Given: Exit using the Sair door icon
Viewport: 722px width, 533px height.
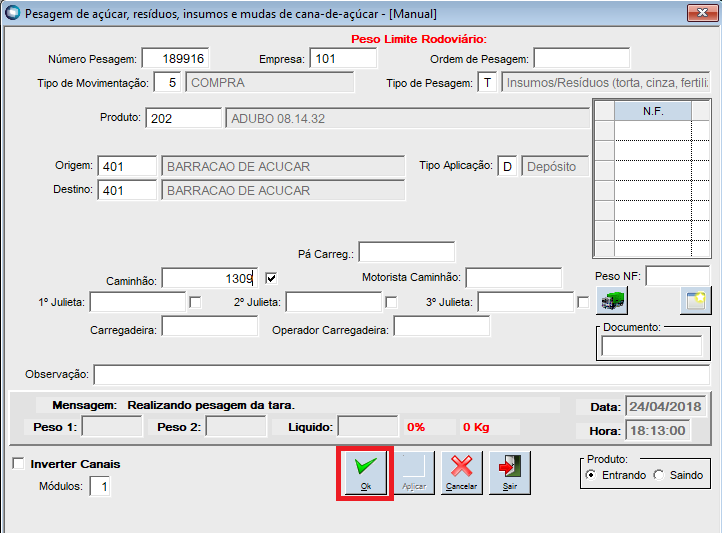Looking at the screenshot, I should coord(510,473).
